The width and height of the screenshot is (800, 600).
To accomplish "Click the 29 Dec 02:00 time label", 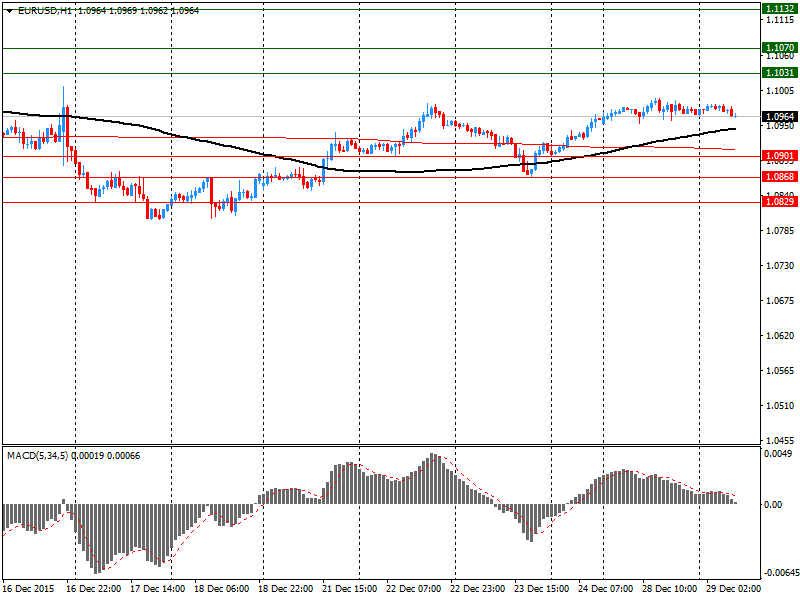I will tap(733, 588).
